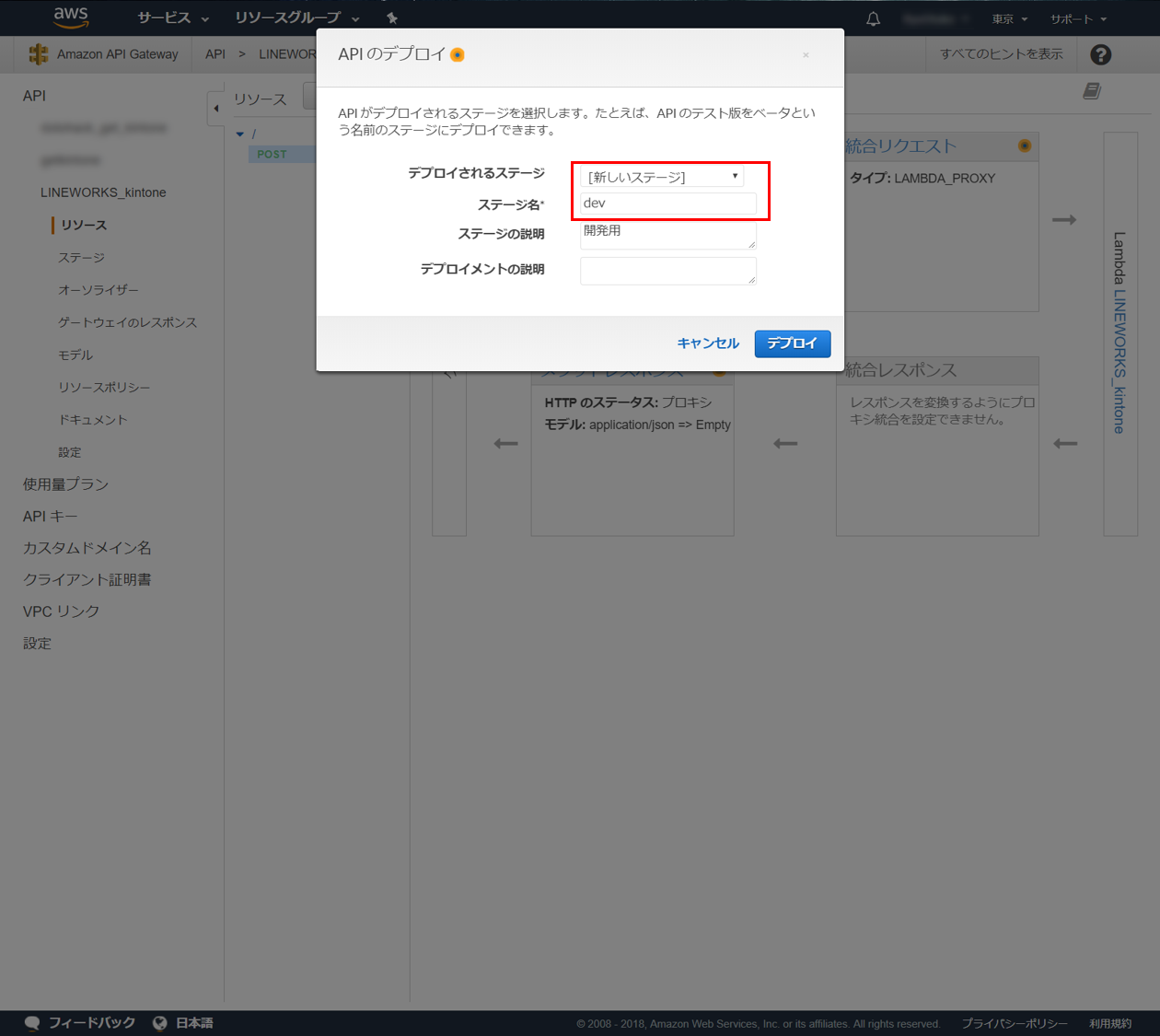Screen dimensions: 1160x1036
Task: Click the pin icon in top bar
Action: 392,18
